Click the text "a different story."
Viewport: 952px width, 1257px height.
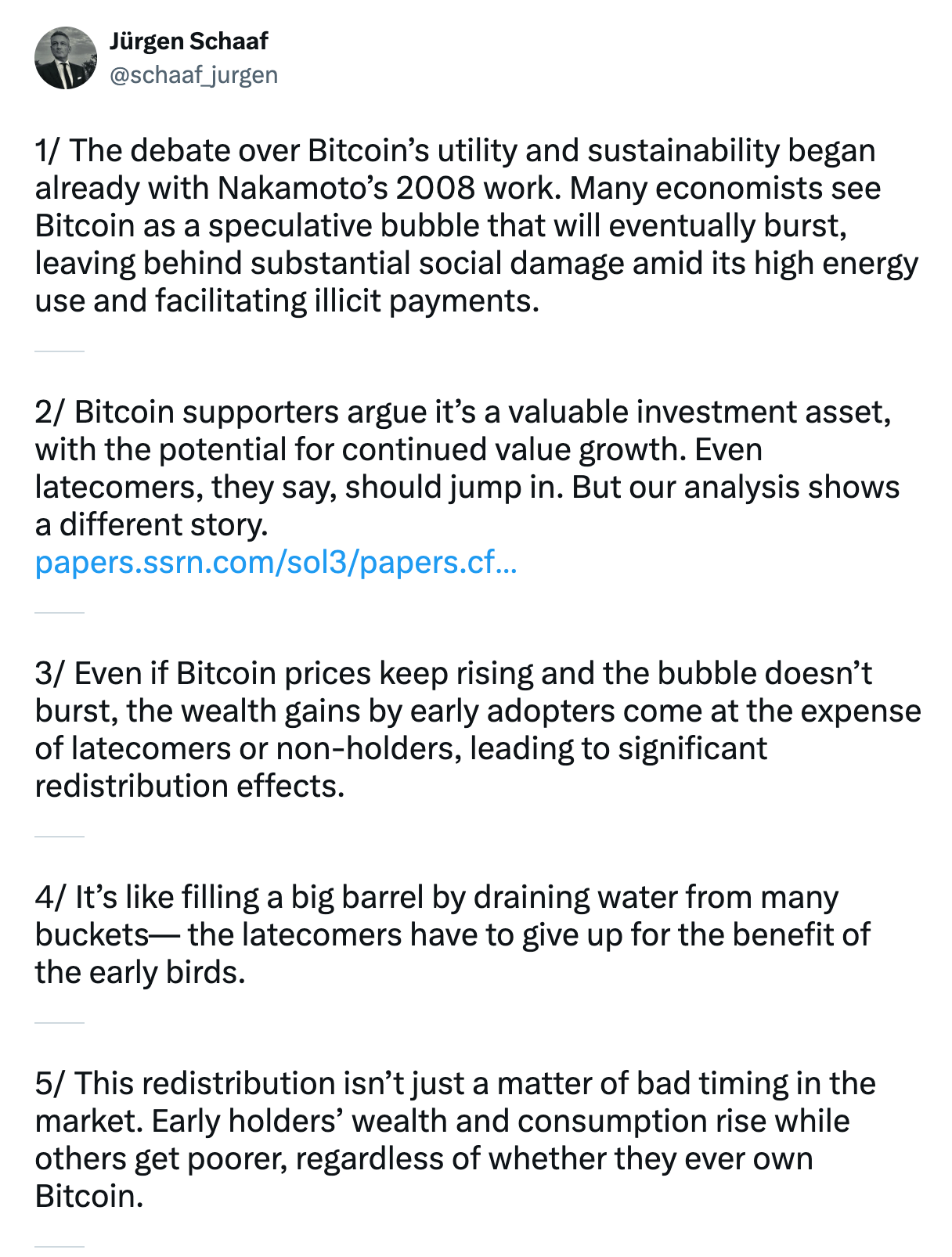pyautogui.click(x=151, y=525)
